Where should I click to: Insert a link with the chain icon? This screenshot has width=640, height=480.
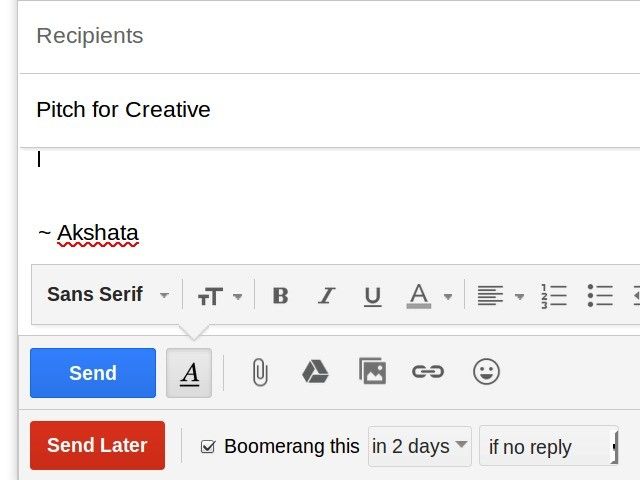pos(428,373)
